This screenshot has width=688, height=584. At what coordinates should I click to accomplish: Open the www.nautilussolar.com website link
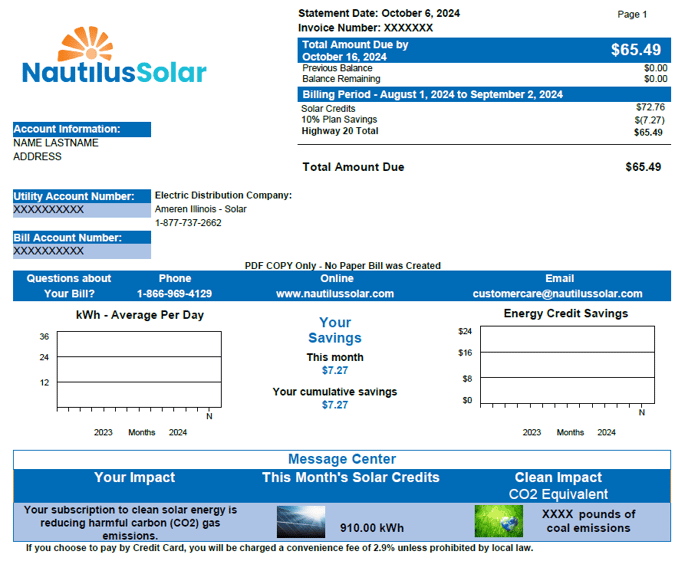(x=335, y=294)
